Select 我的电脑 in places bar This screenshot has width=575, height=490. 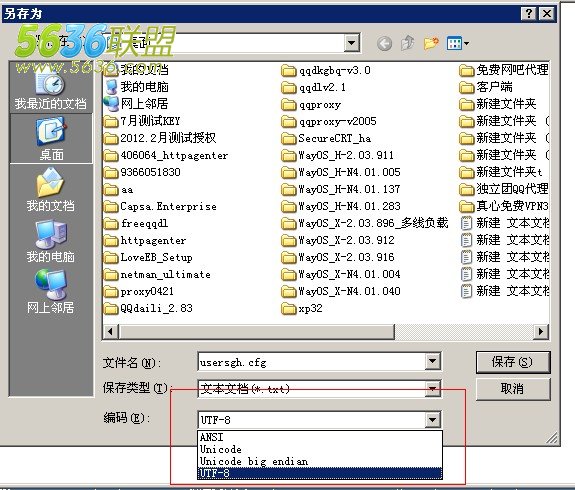51,241
